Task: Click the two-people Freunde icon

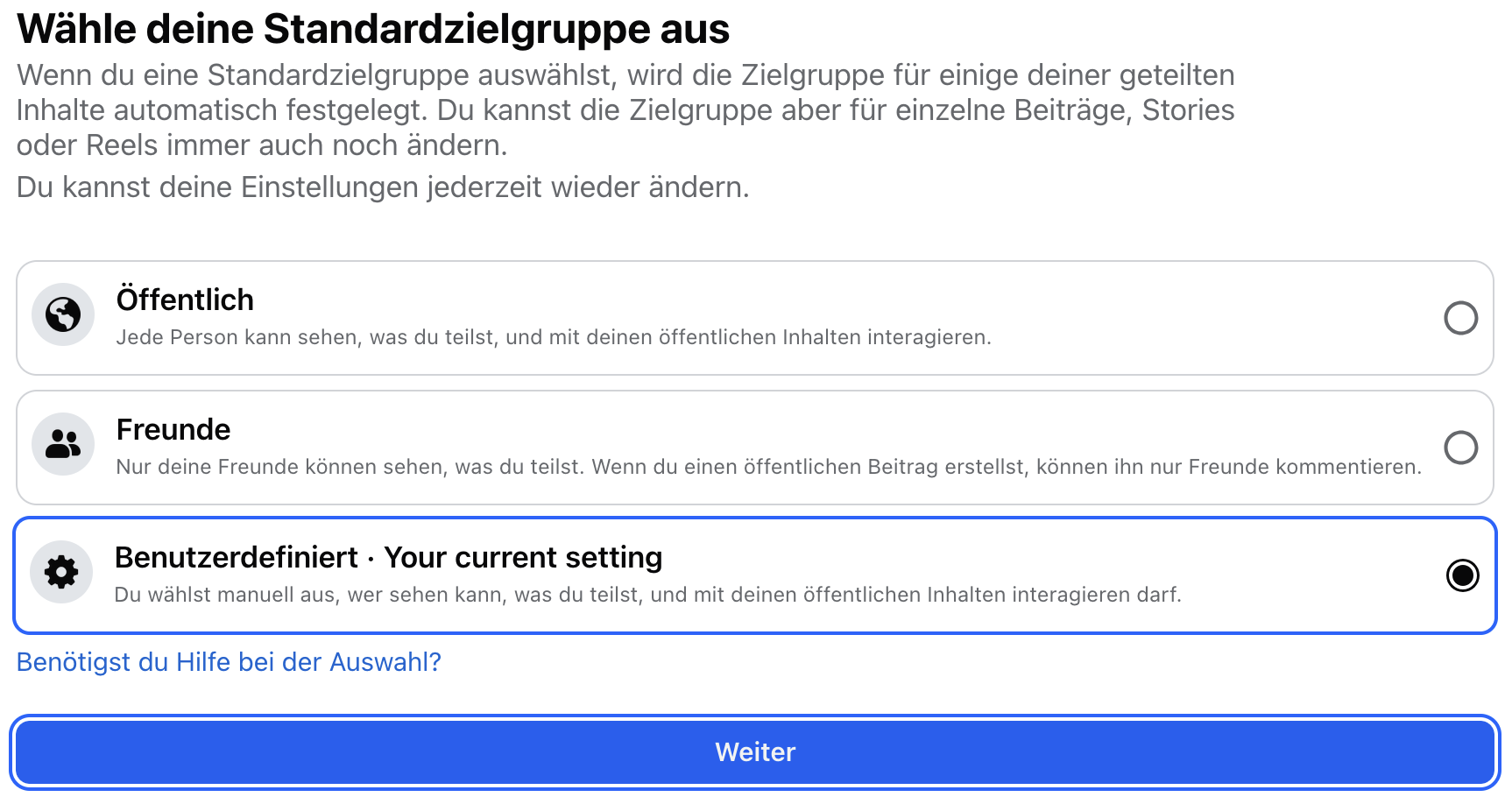Action: pos(63,444)
